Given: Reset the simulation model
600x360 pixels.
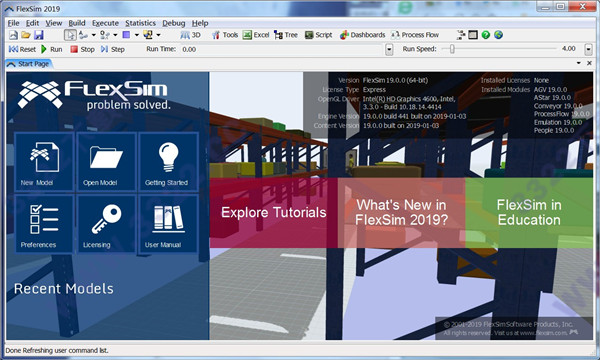Looking at the screenshot, I should pos(22,49).
